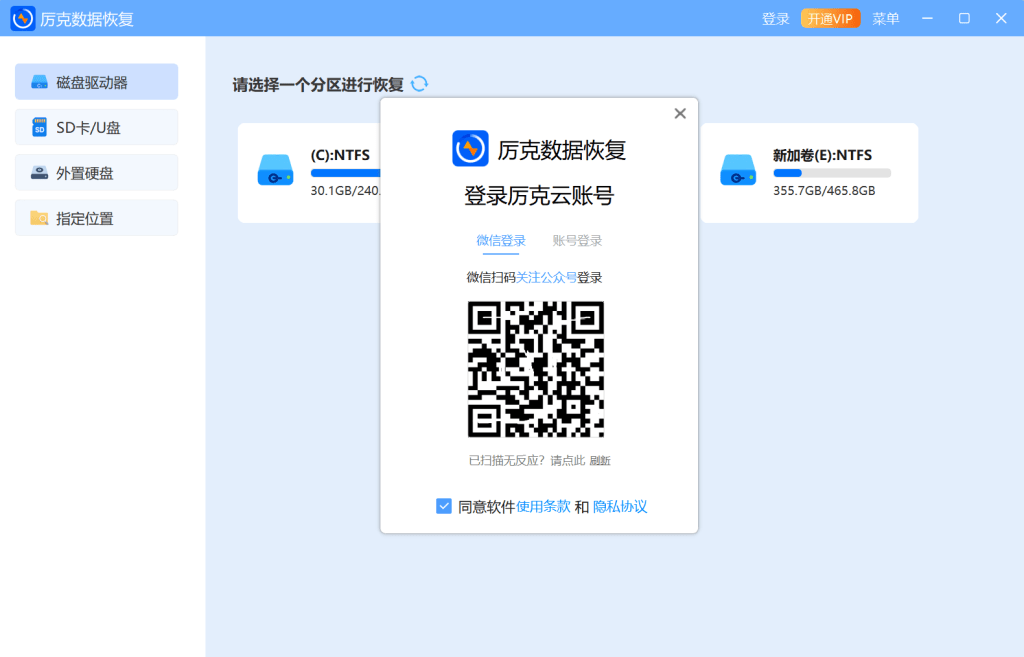Click 登录 in the title bar

tap(776, 19)
